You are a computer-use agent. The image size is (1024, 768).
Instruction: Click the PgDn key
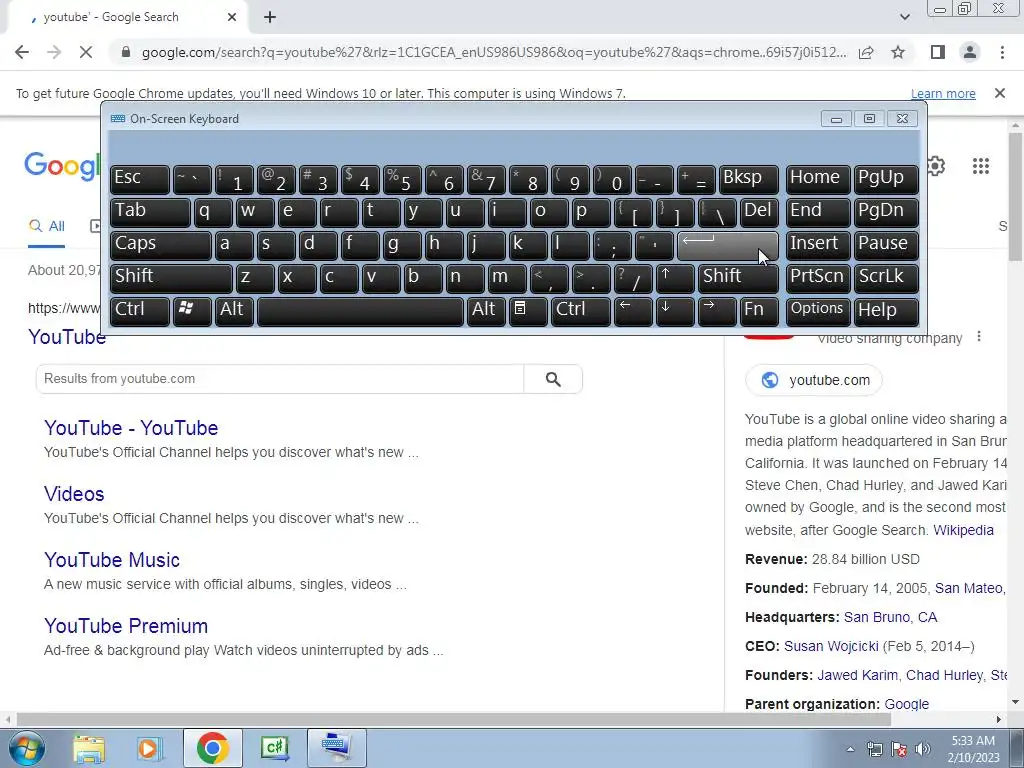[x=886, y=212]
